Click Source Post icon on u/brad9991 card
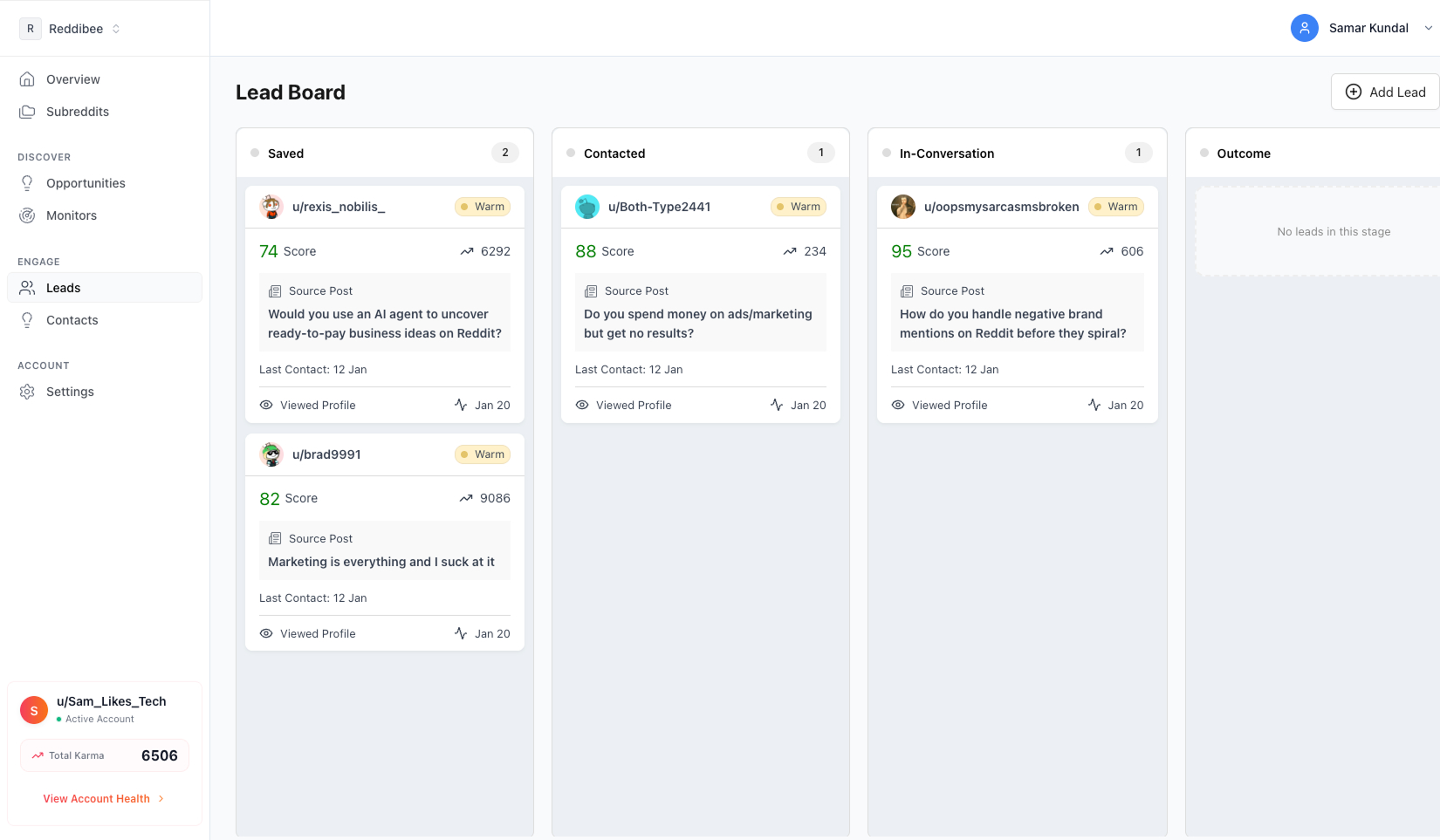The width and height of the screenshot is (1440, 840). point(275,539)
